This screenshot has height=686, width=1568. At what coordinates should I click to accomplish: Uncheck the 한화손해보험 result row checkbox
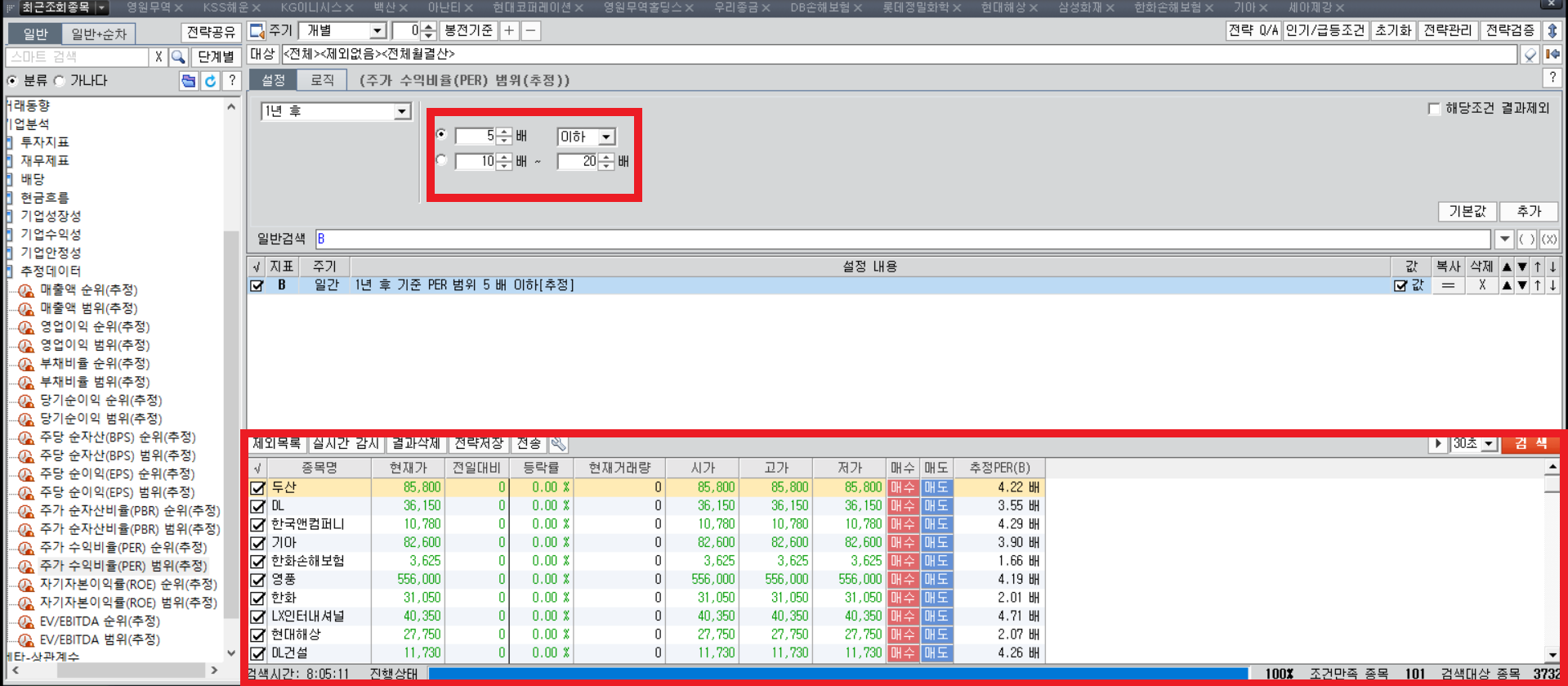pyautogui.click(x=258, y=561)
